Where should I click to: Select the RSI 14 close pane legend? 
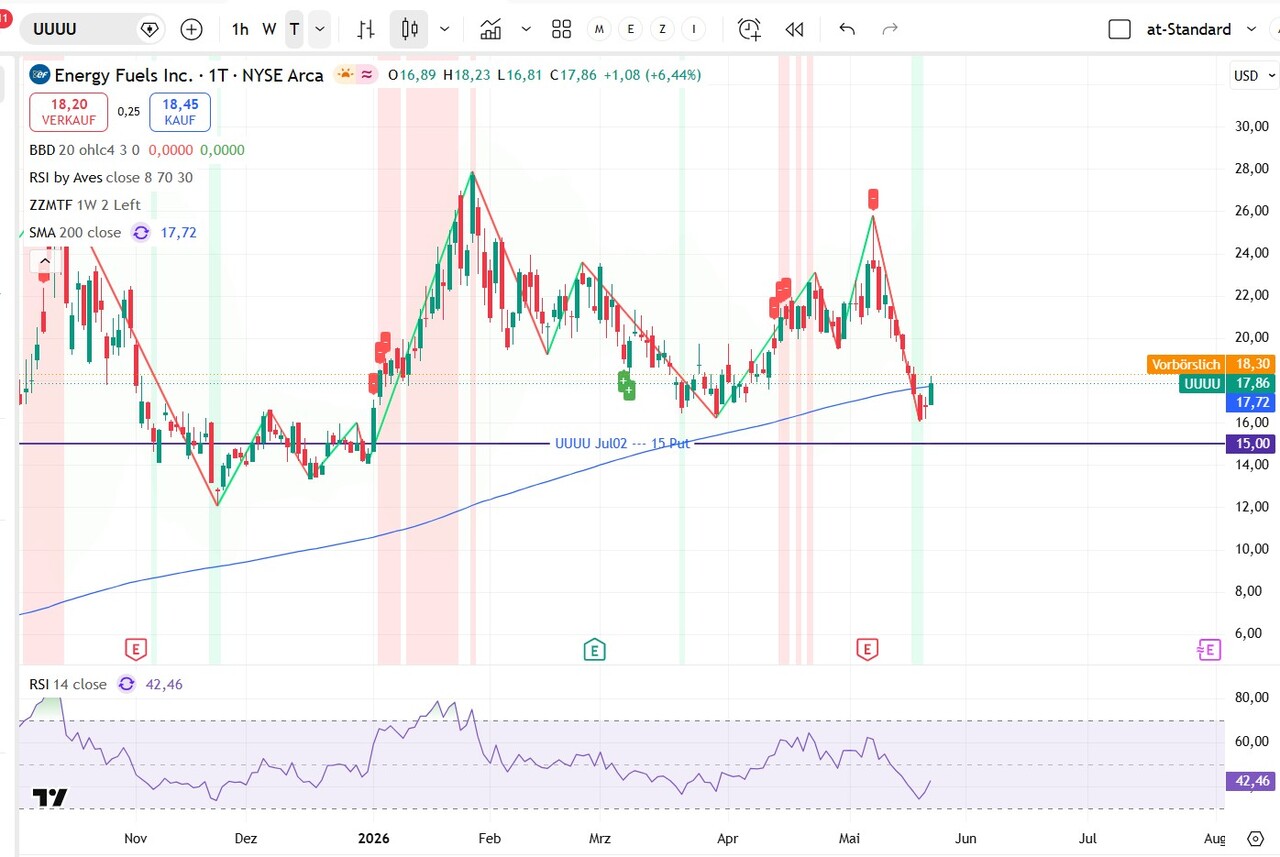(x=68, y=684)
